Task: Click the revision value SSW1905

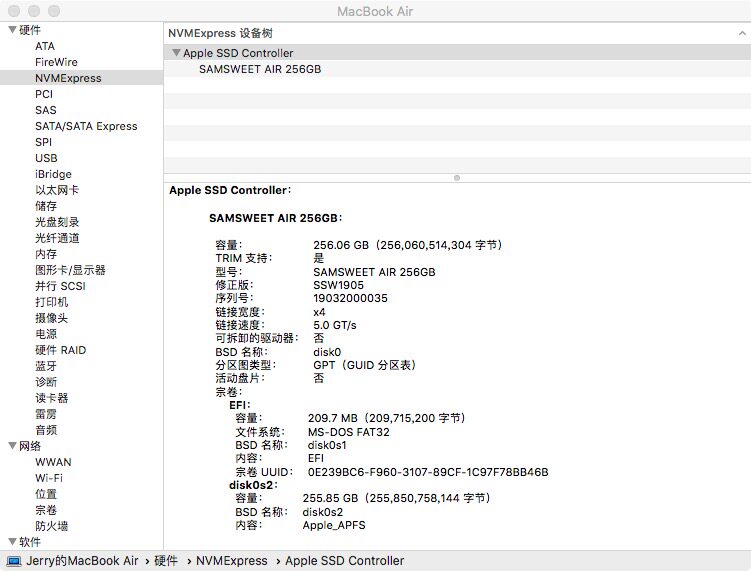Action: click(338, 285)
